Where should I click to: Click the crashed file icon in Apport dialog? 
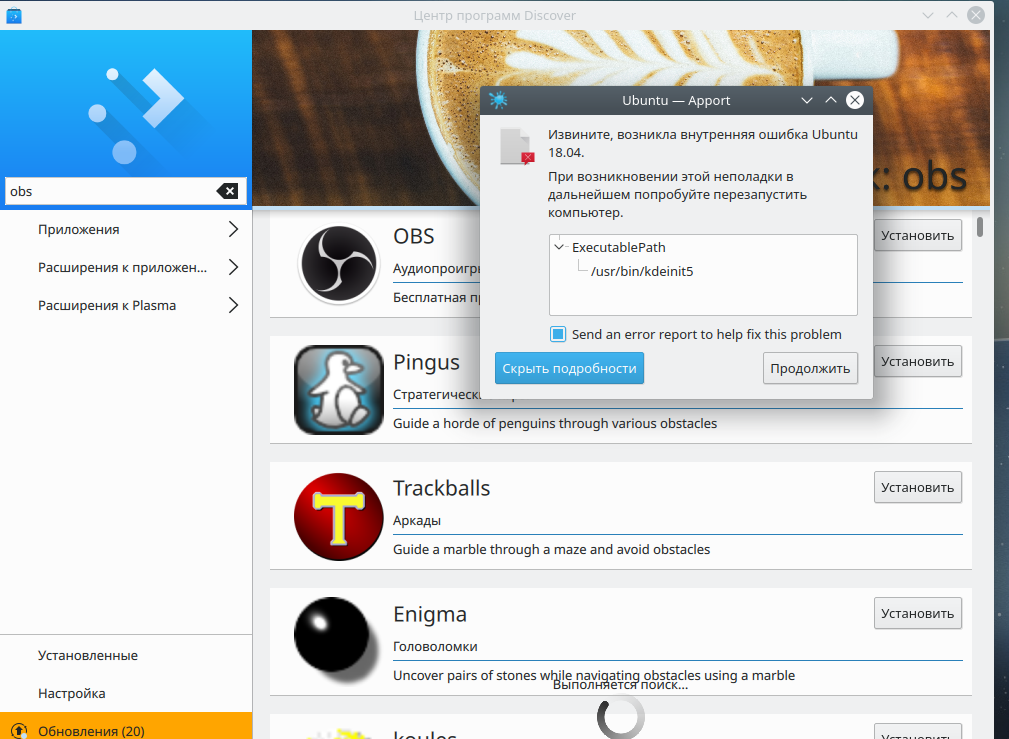coord(518,147)
